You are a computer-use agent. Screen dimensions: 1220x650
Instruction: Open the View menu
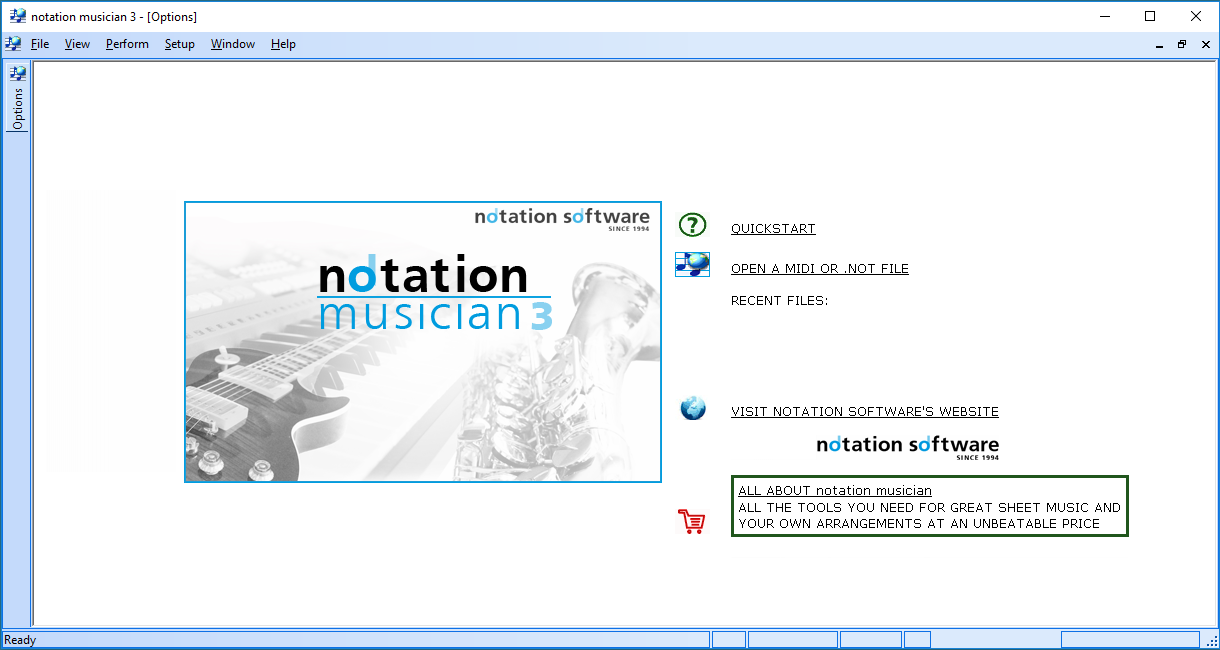(77, 43)
